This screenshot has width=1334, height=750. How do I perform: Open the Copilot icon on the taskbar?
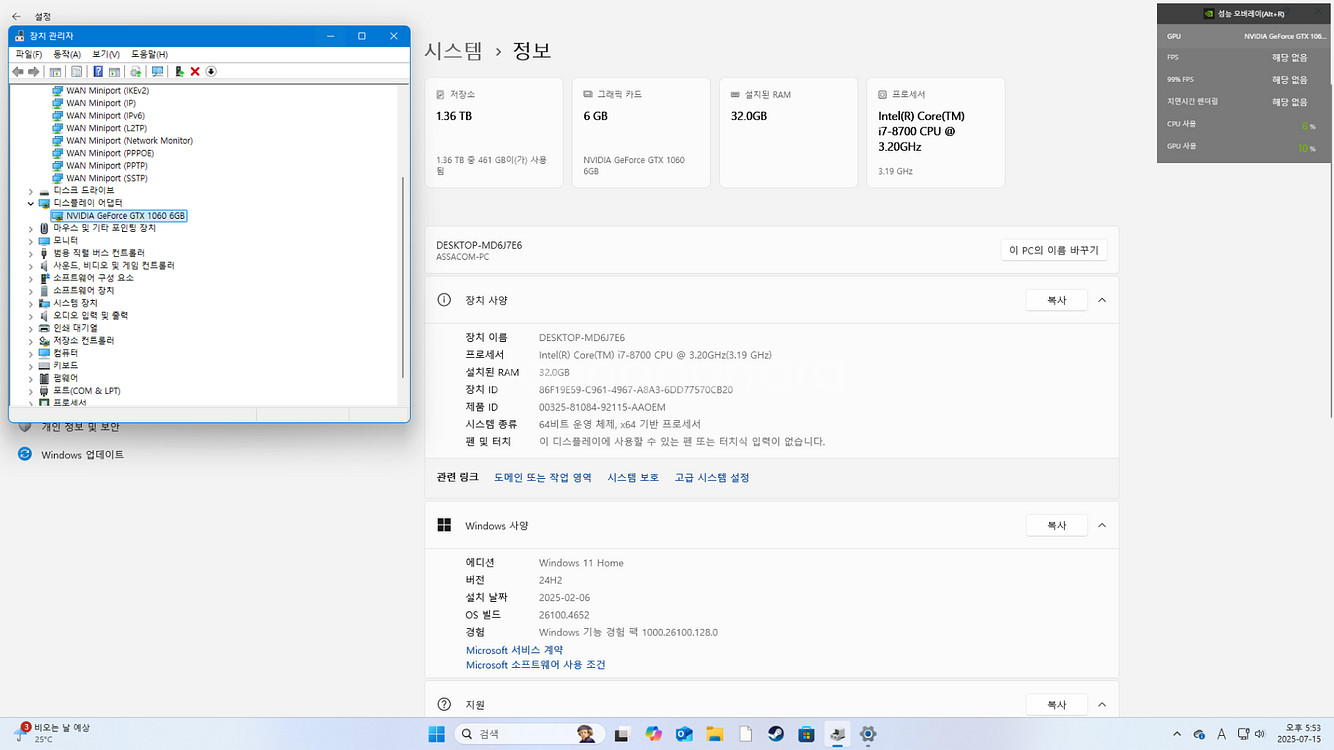coord(653,734)
